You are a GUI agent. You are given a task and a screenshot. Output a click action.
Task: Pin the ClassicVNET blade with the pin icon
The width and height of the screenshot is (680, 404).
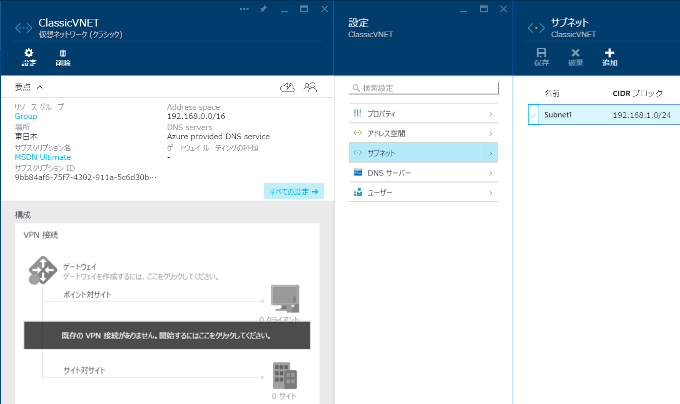(263, 9)
